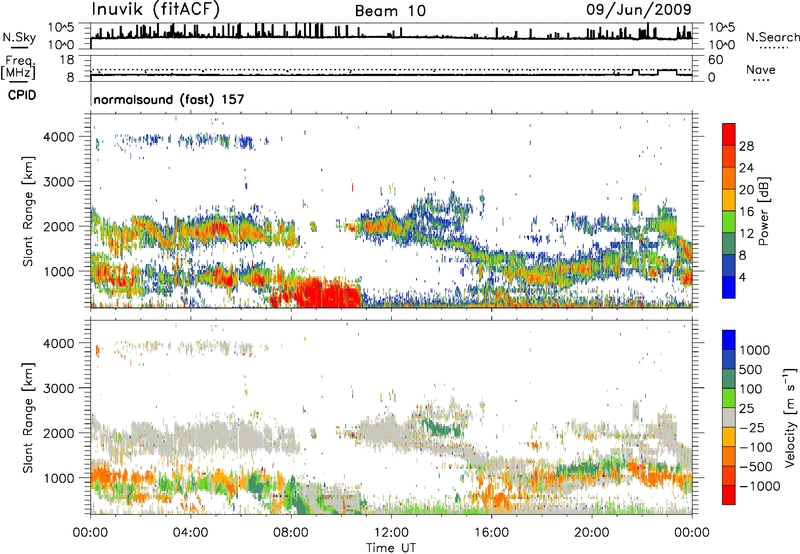Screen dimensions: 800x554
Task: Click the 'CPID' row label
Action: point(22,95)
